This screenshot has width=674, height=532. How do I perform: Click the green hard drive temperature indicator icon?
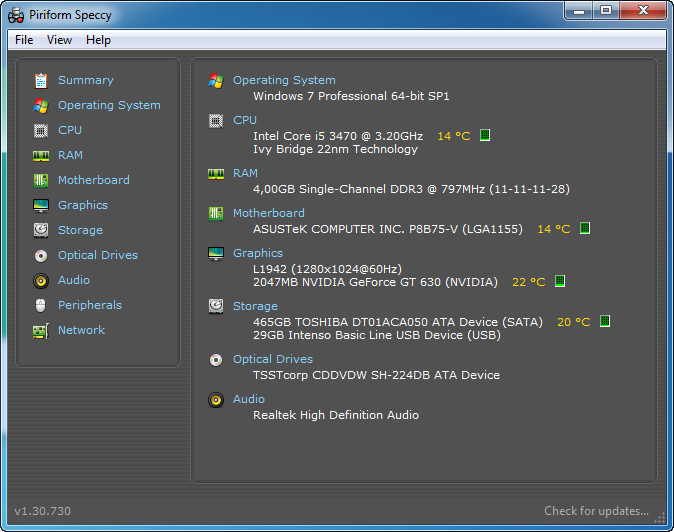(605, 321)
